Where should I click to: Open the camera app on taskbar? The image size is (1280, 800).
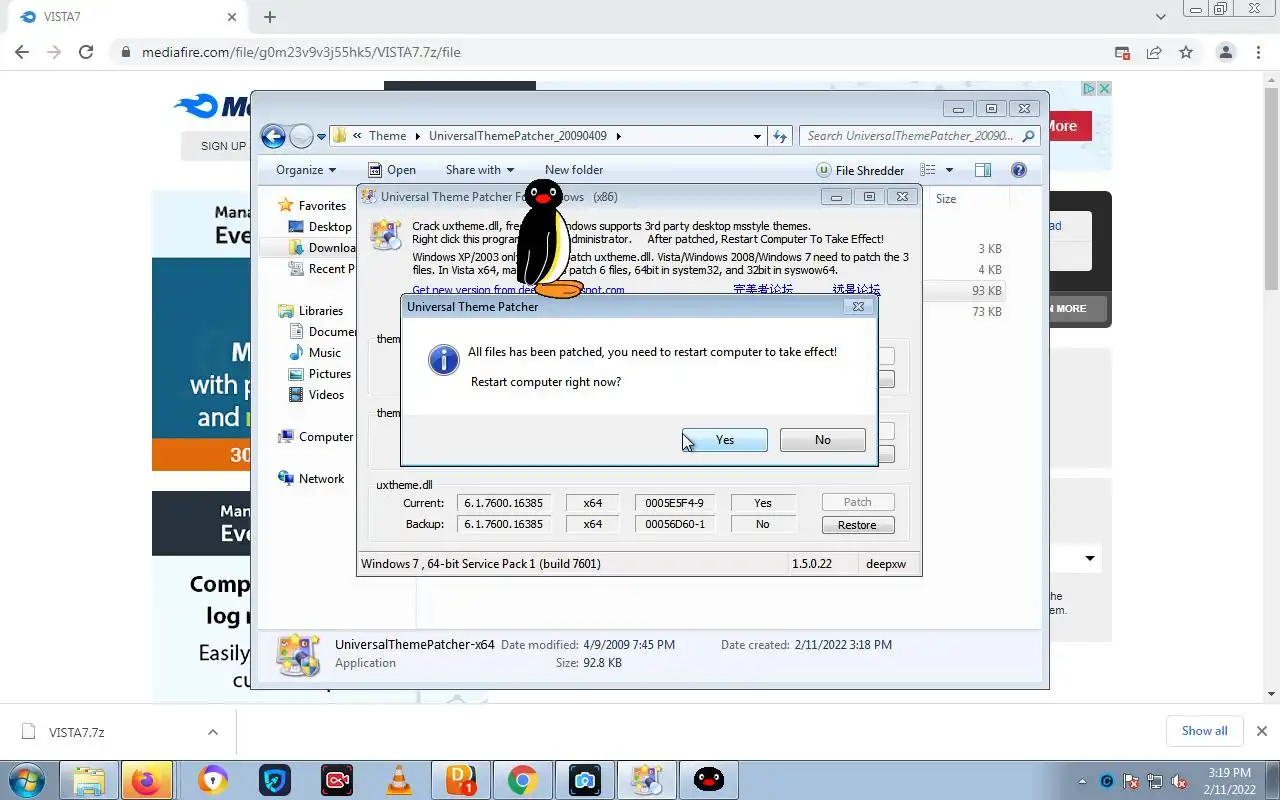click(584, 780)
